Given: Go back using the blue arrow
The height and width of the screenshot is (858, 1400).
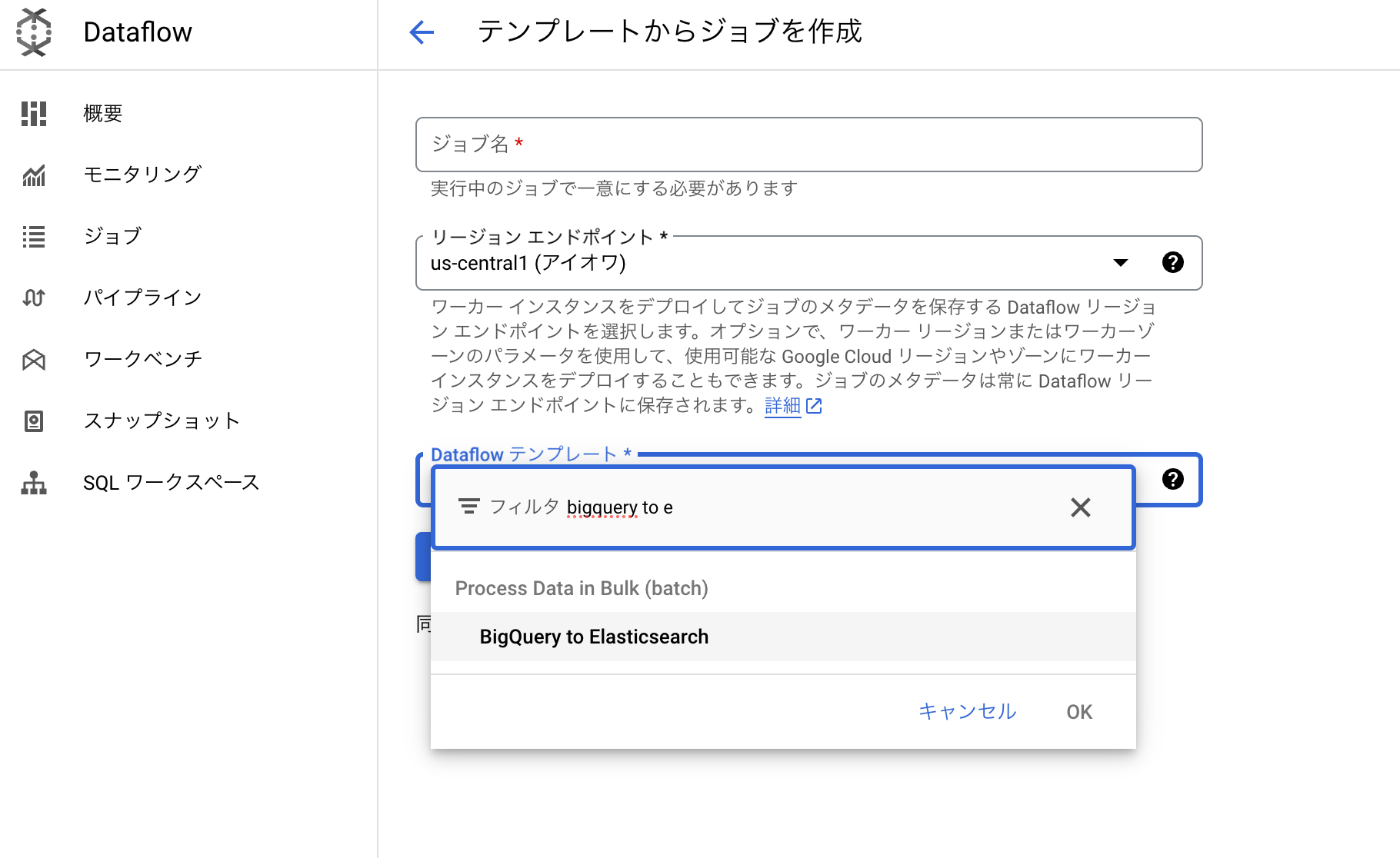Looking at the screenshot, I should coord(422,33).
